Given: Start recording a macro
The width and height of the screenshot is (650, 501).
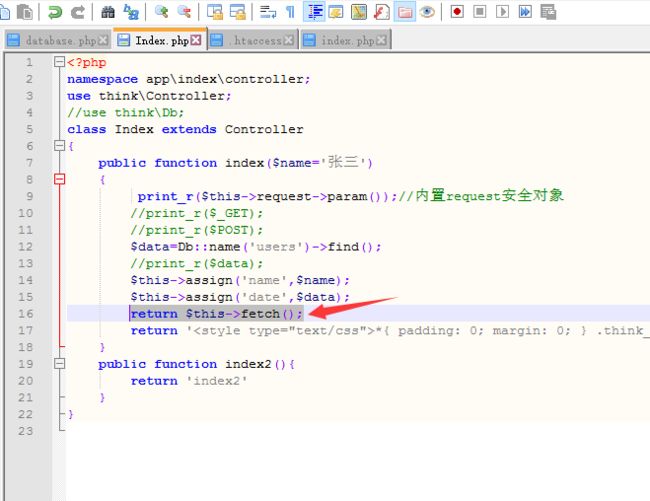Looking at the screenshot, I should coord(457,12).
